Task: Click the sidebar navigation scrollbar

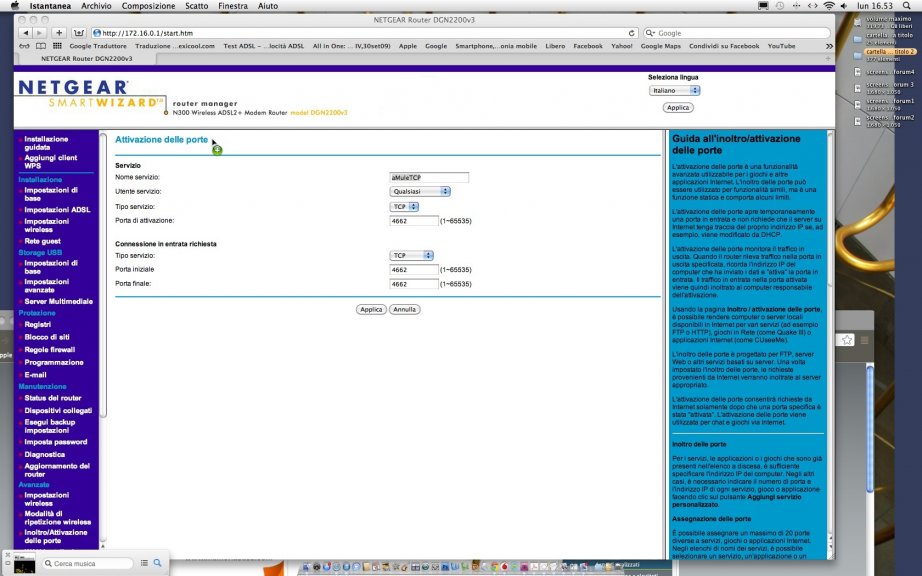Action: [x=103, y=276]
